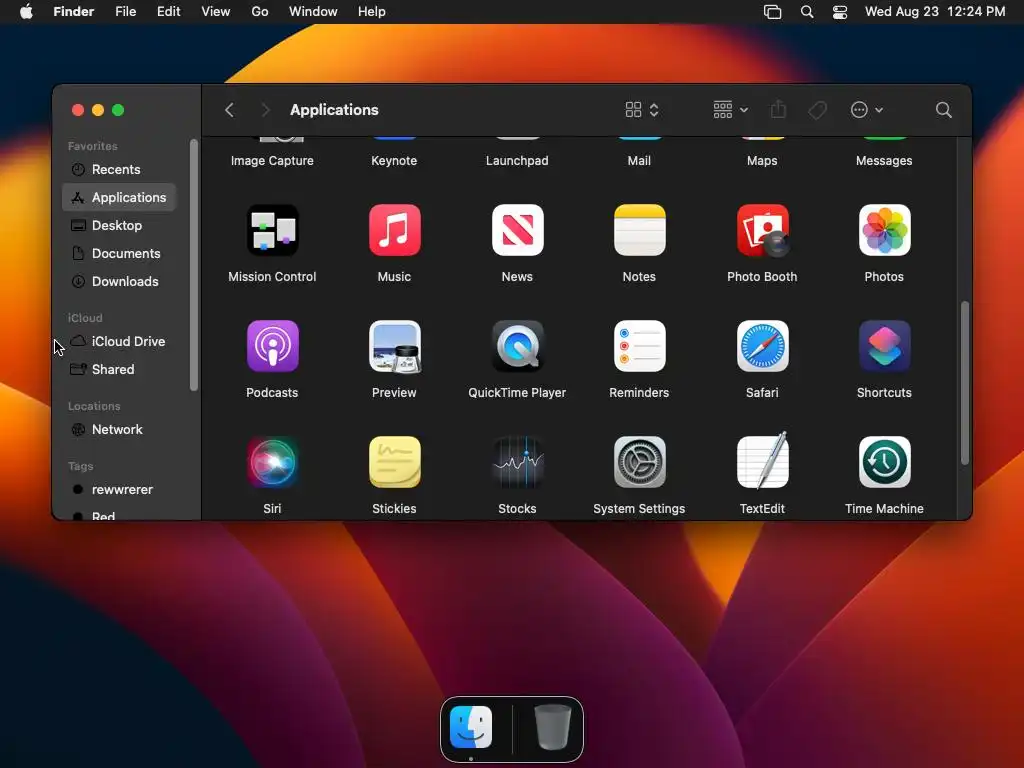The height and width of the screenshot is (768, 1024).
Task: Launch the Safari app icon
Action: tap(762, 346)
